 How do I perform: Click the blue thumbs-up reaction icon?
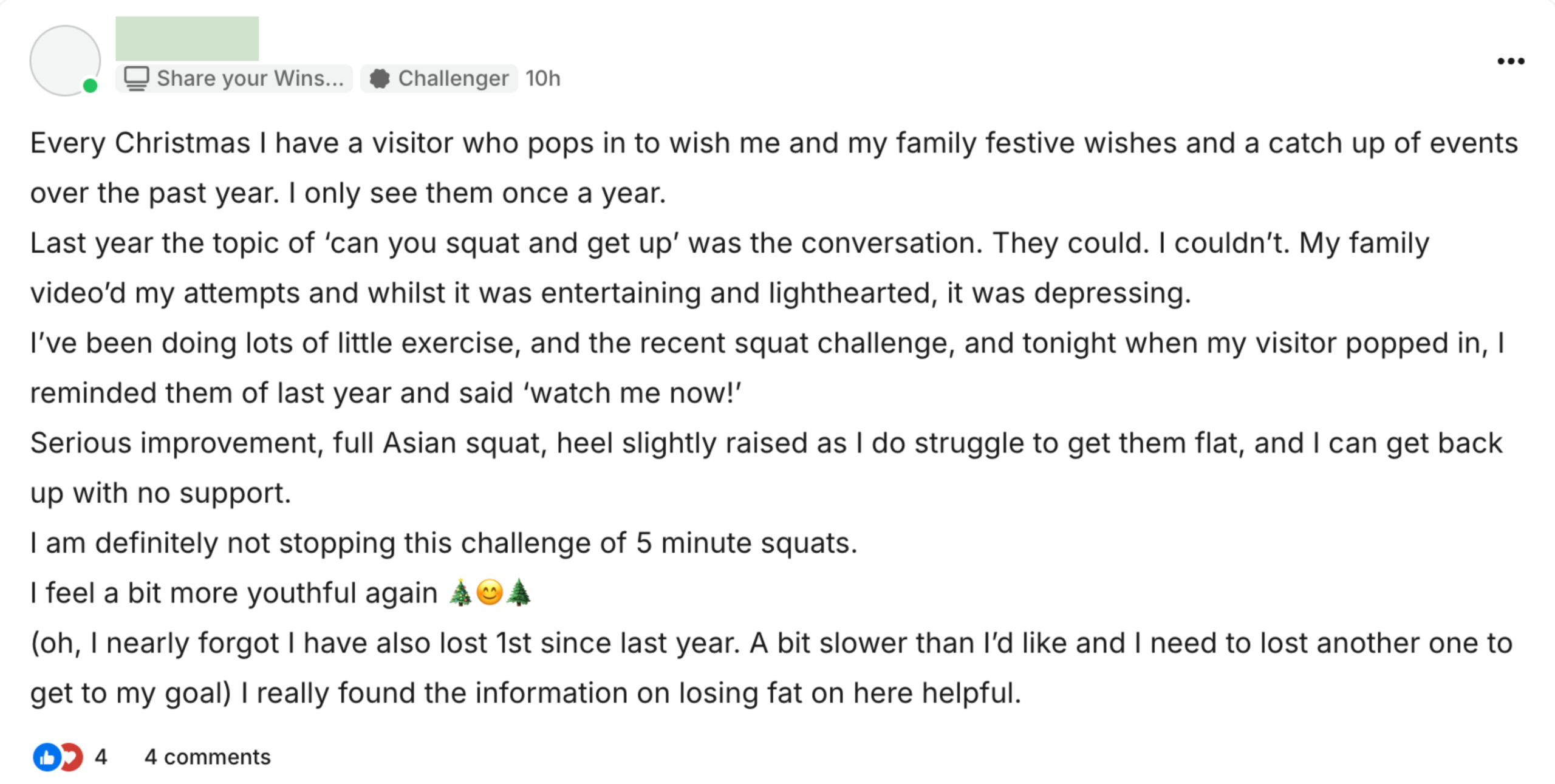click(46, 757)
